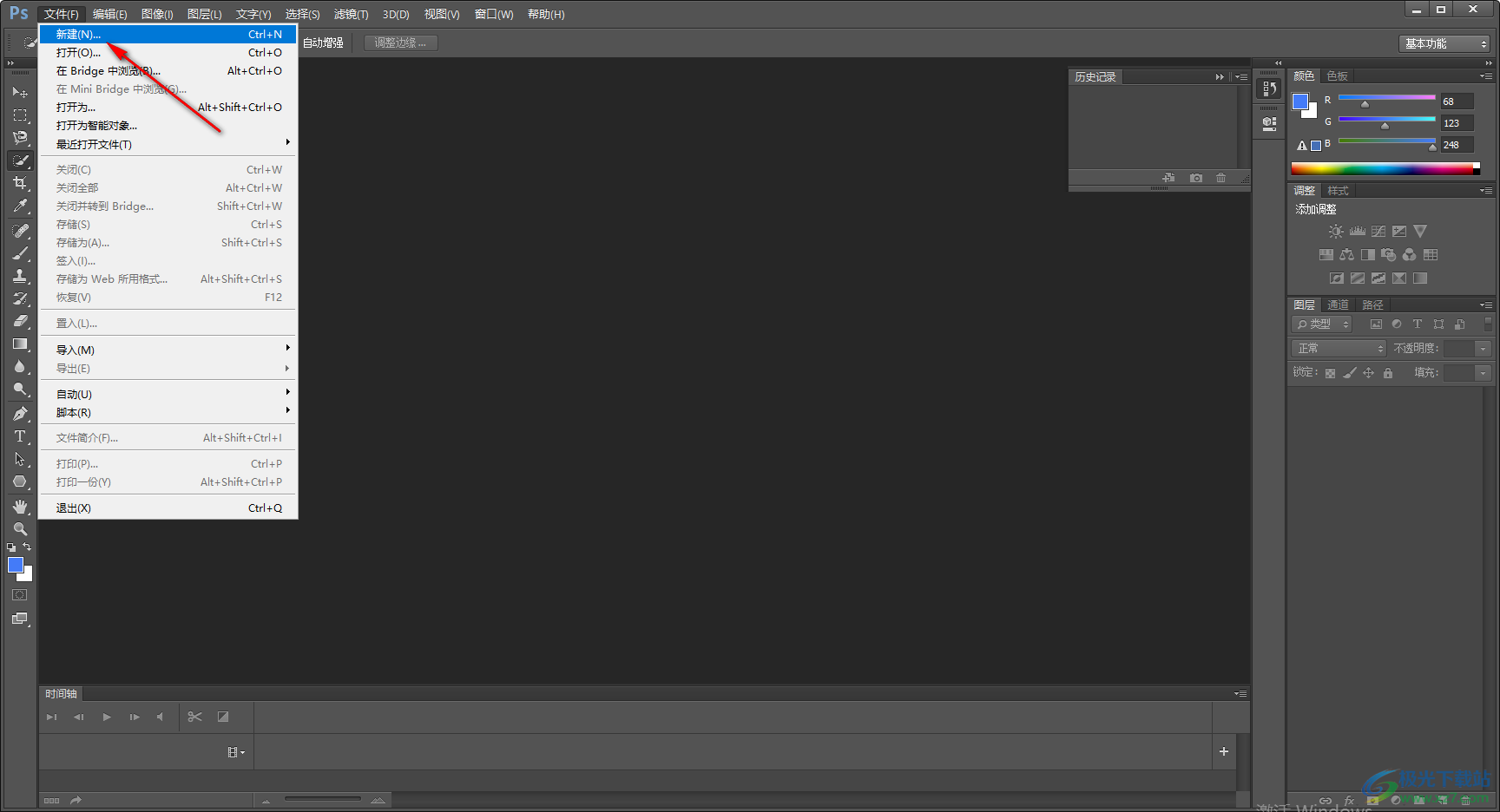
Task: Toggle pixel layer filter
Action: [x=1376, y=324]
